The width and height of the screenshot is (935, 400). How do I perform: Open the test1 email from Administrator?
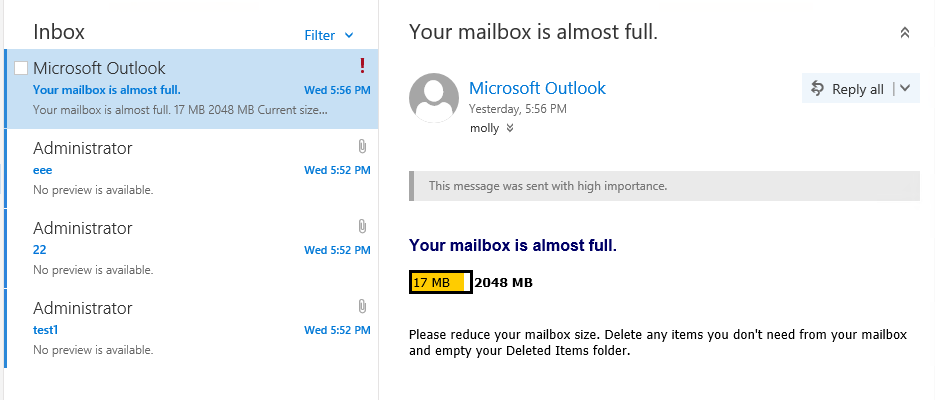191,328
